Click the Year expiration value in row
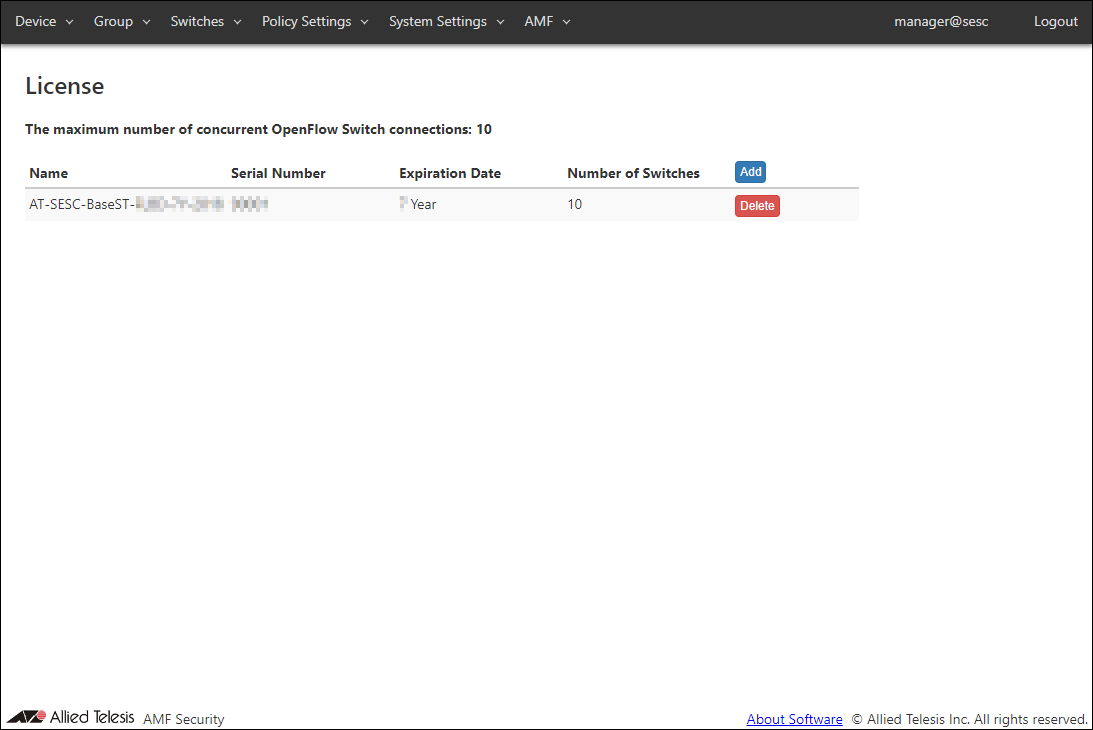1093x730 pixels. point(422,204)
